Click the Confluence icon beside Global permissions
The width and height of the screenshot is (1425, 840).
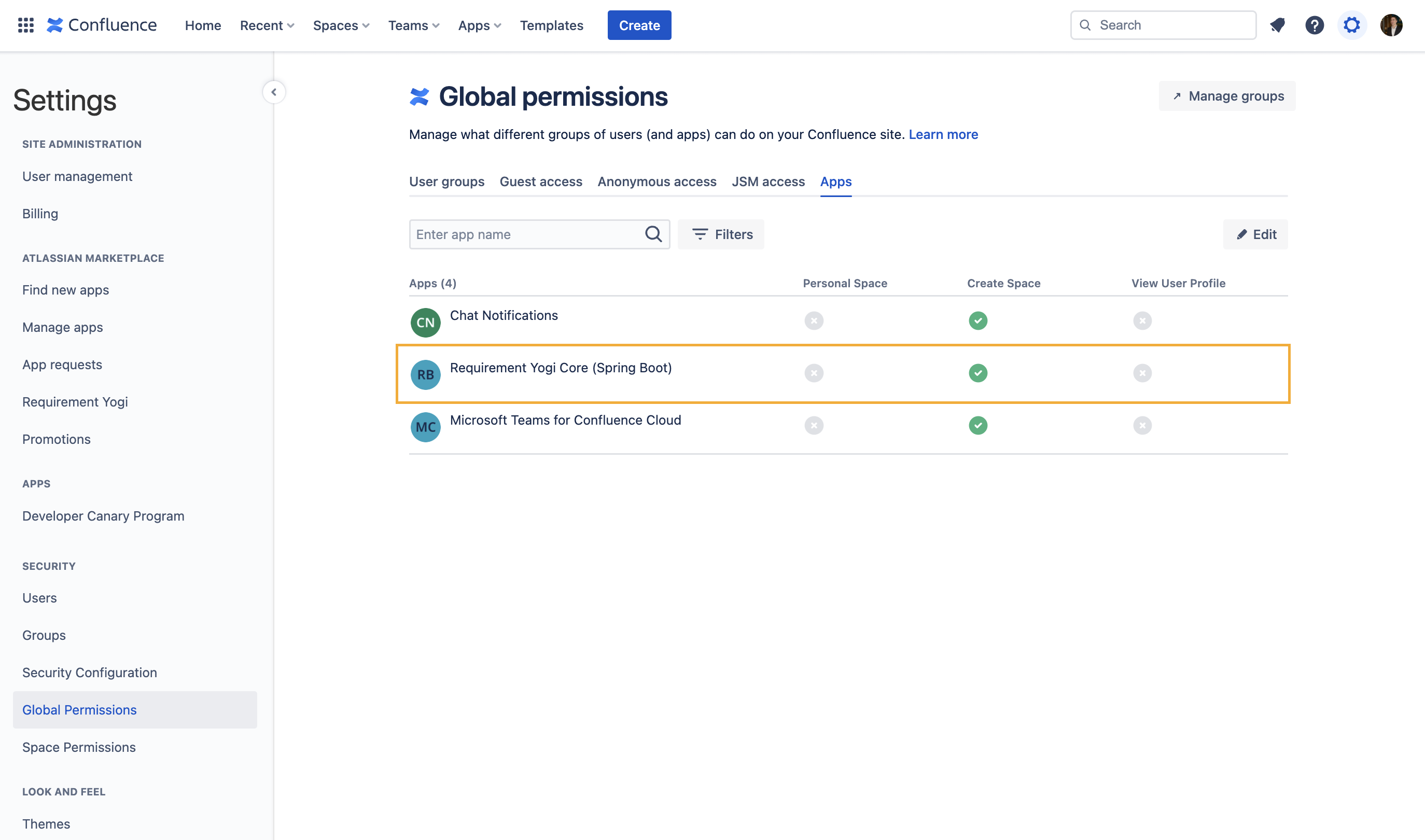coord(420,97)
